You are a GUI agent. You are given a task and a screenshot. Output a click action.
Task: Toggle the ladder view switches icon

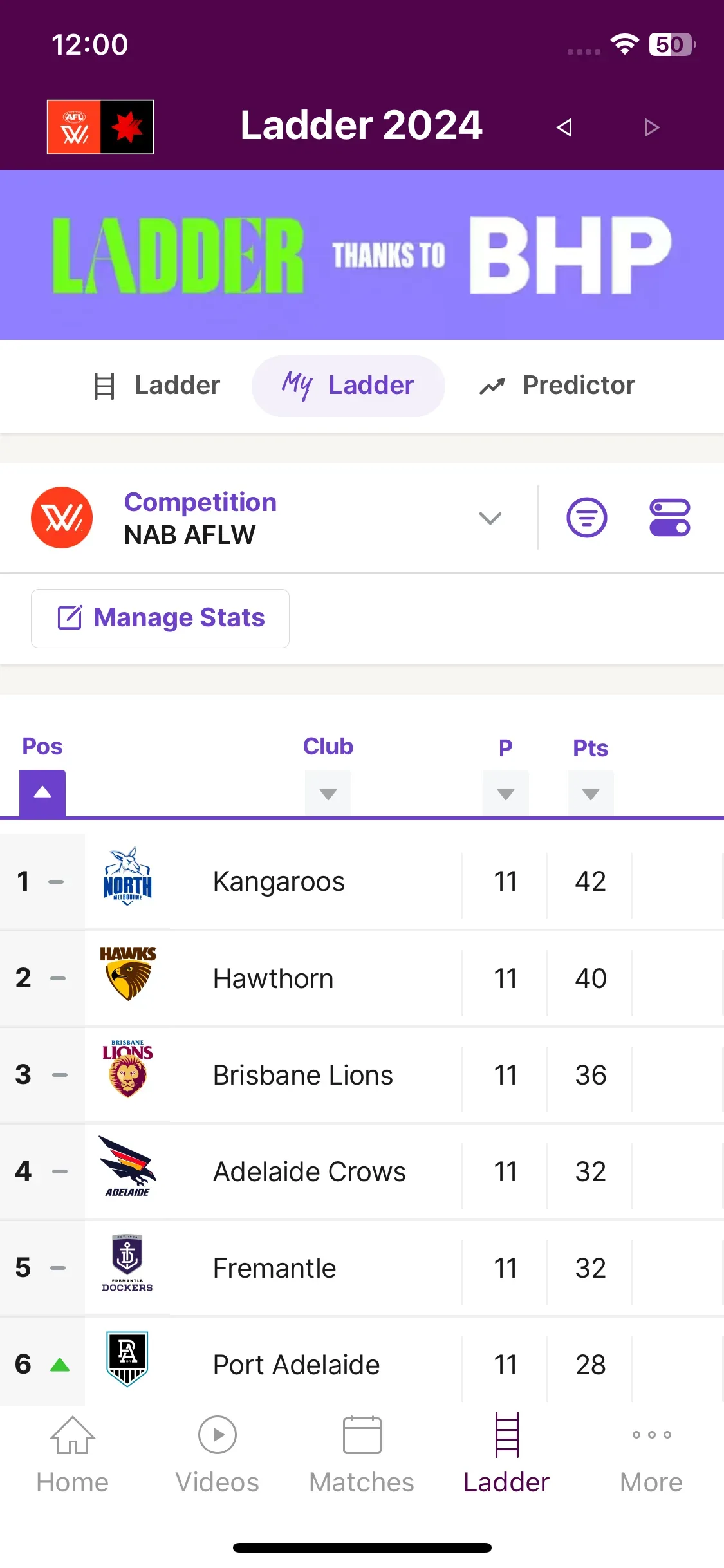[669, 518]
